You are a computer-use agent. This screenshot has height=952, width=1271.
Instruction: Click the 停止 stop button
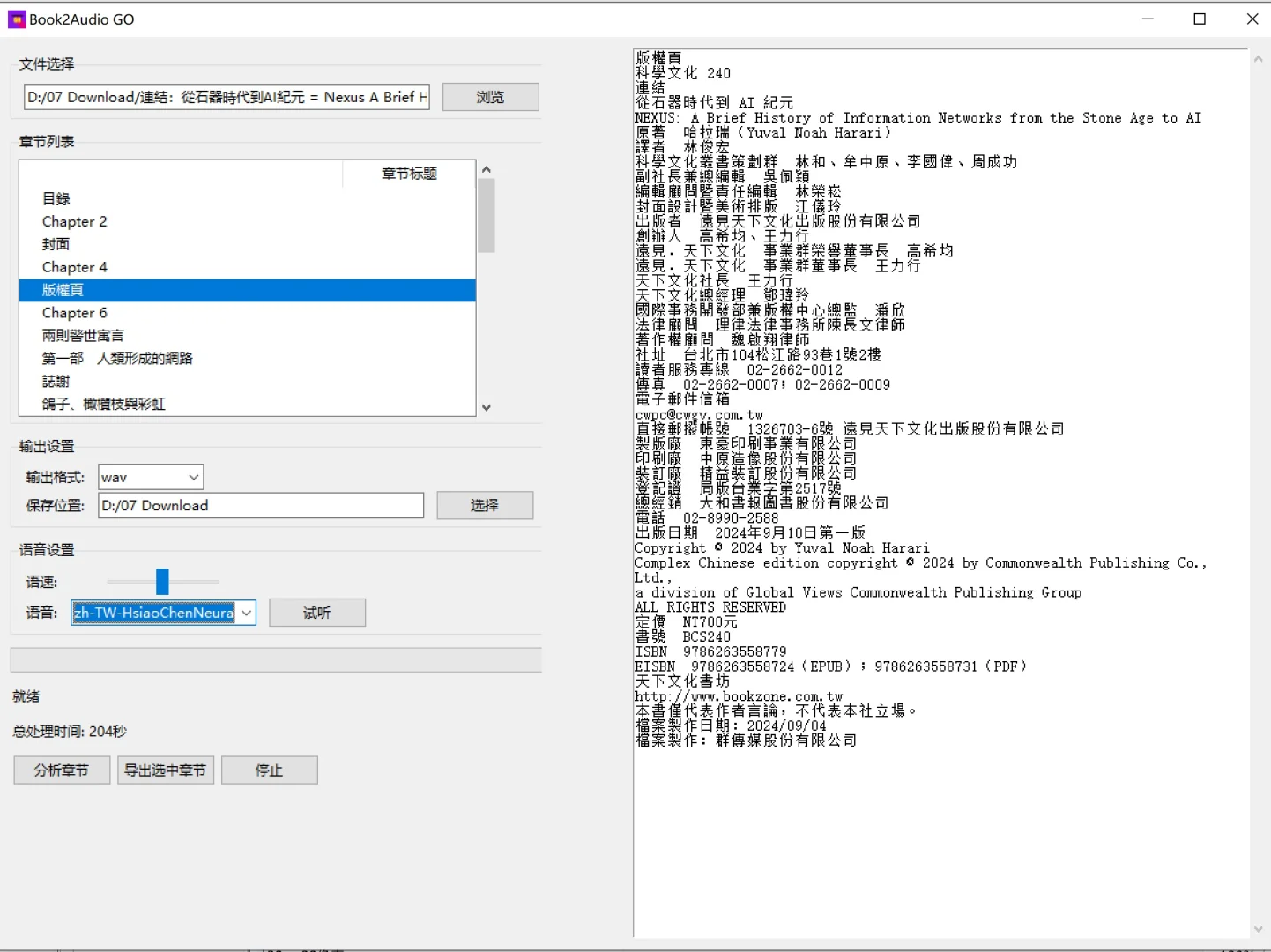(270, 770)
